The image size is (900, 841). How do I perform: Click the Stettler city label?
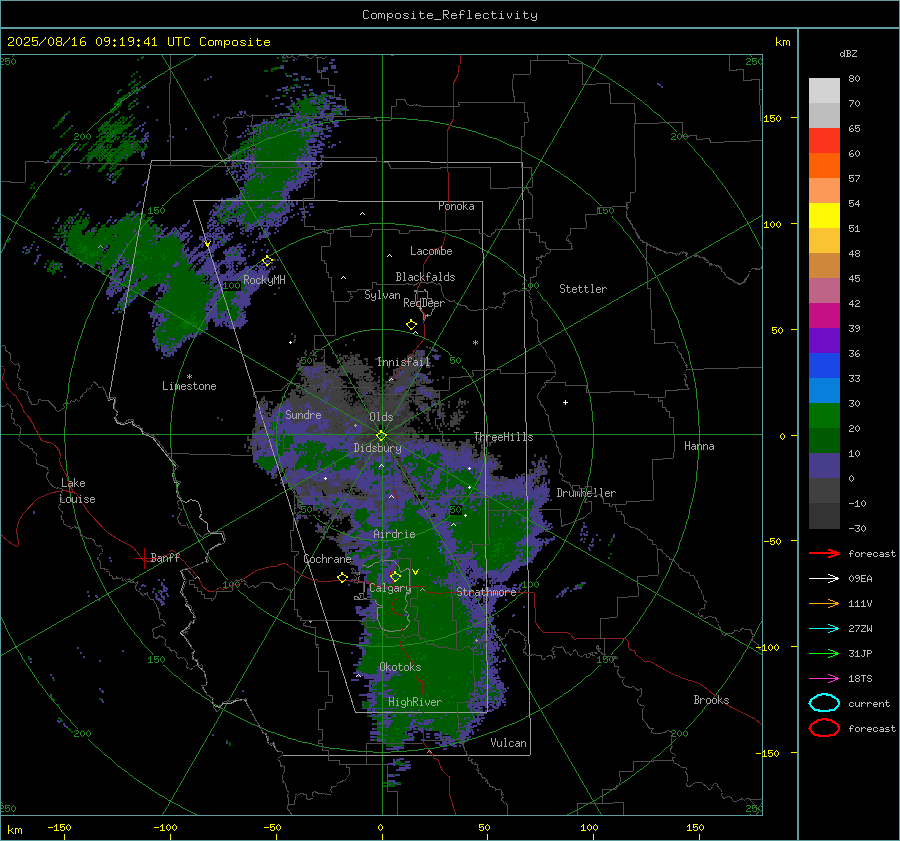tap(583, 289)
